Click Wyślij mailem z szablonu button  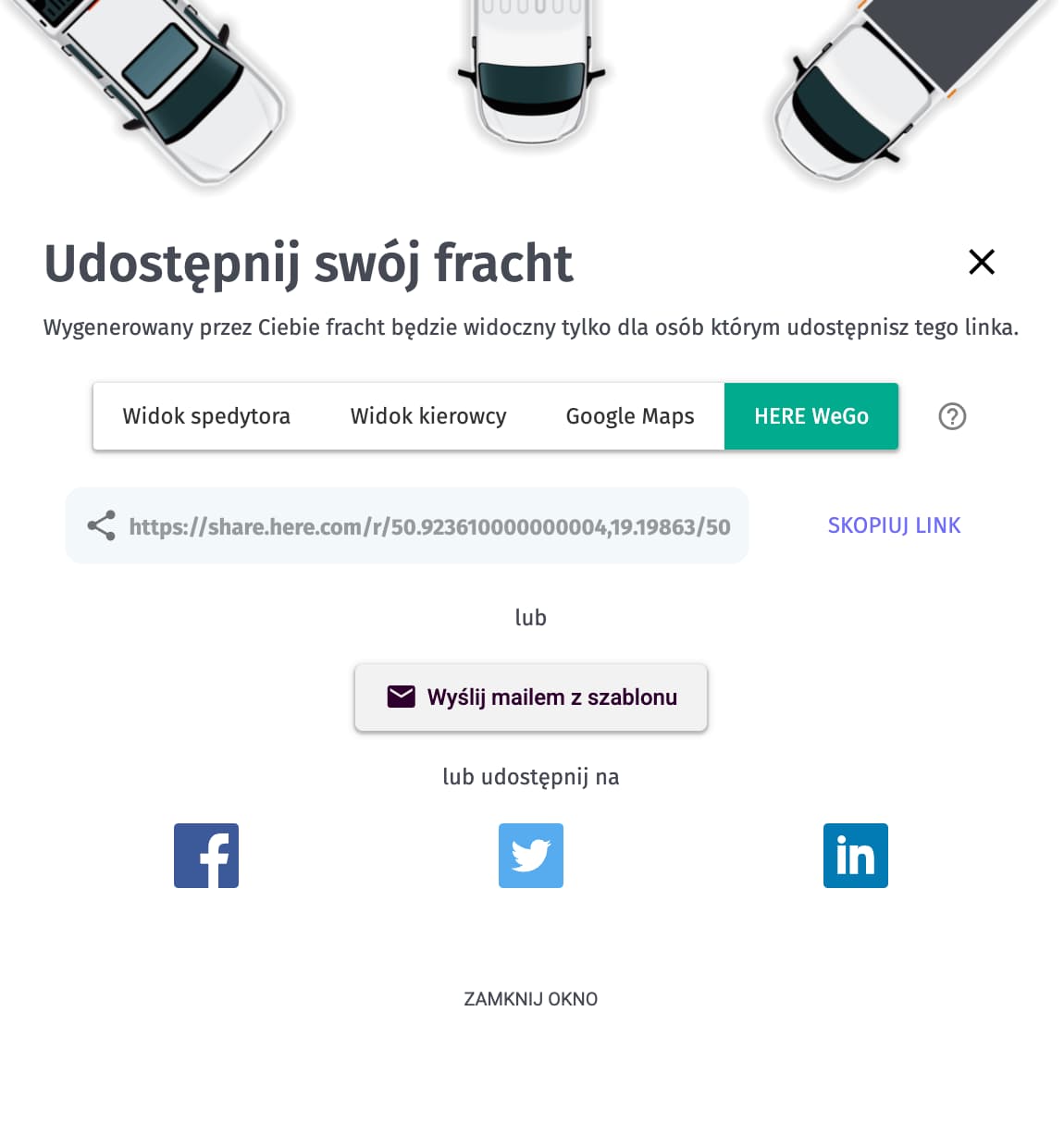point(531,697)
